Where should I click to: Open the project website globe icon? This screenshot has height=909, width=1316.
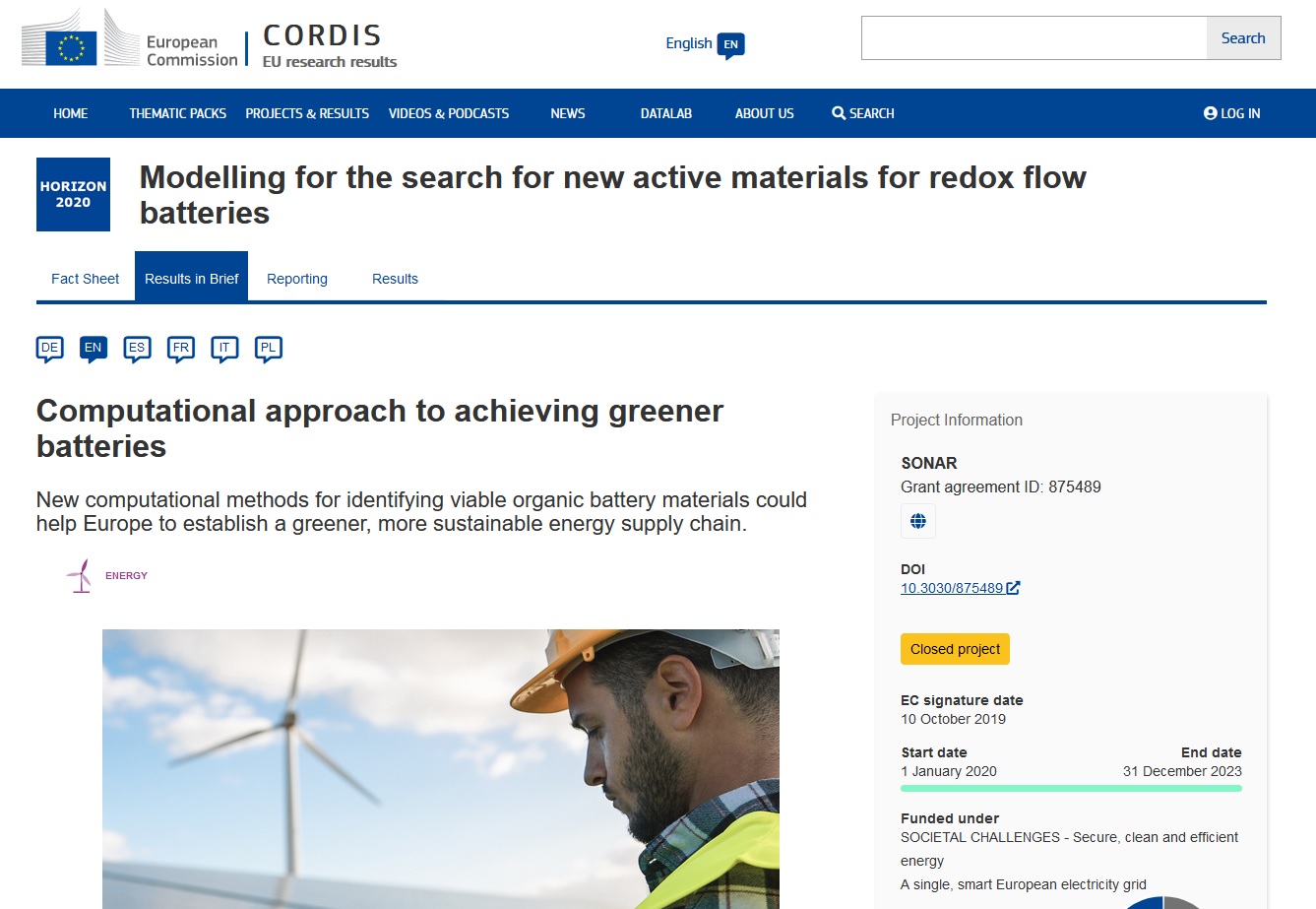pos(917,521)
